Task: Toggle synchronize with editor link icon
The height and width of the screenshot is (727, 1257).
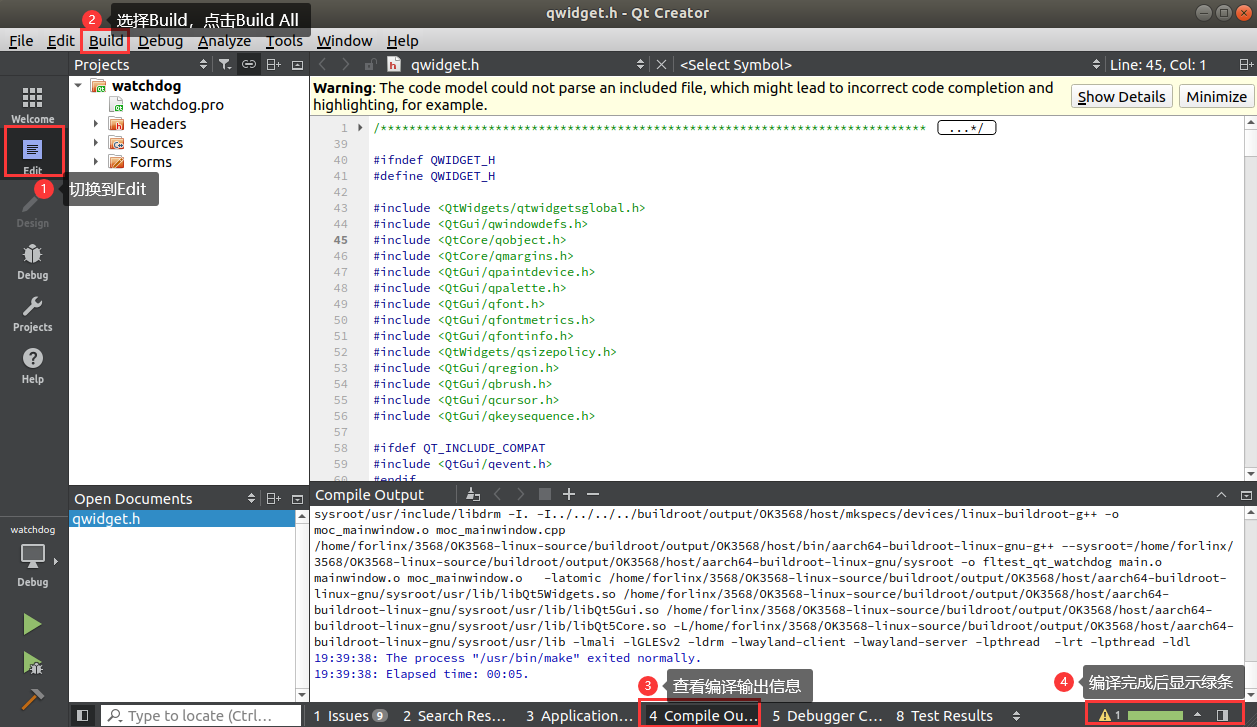Action: pos(249,65)
